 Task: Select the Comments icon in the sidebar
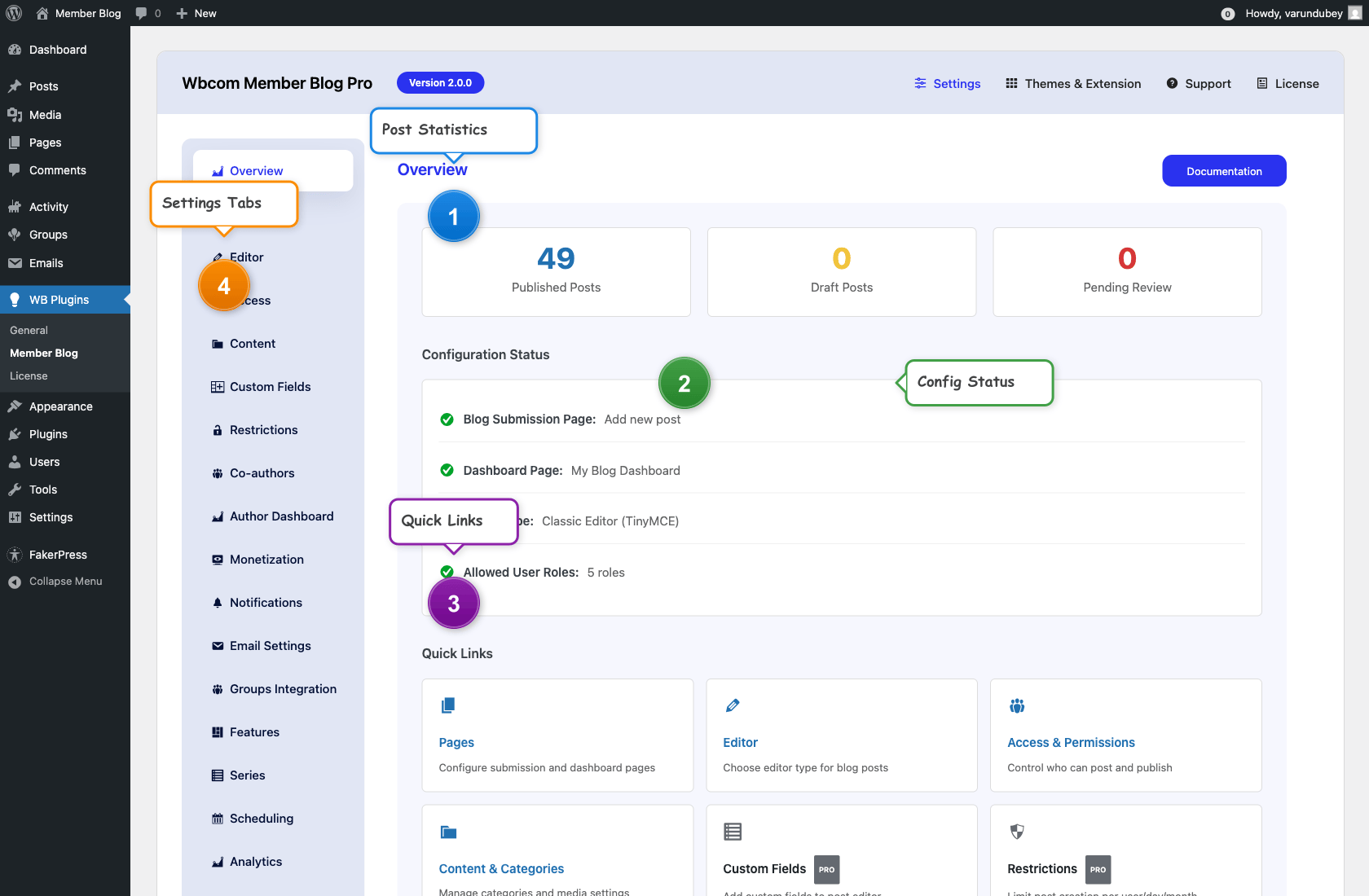pyautogui.click(x=15, y=169)
